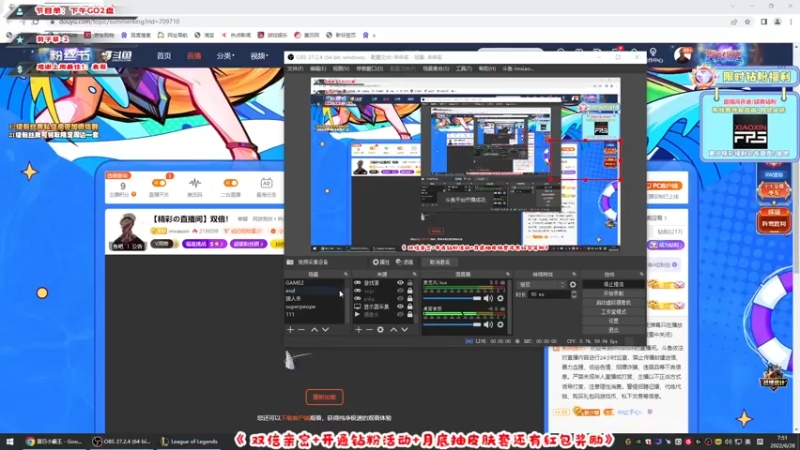Adjust the microphone volume slider in the mixer

coord(452,298)
